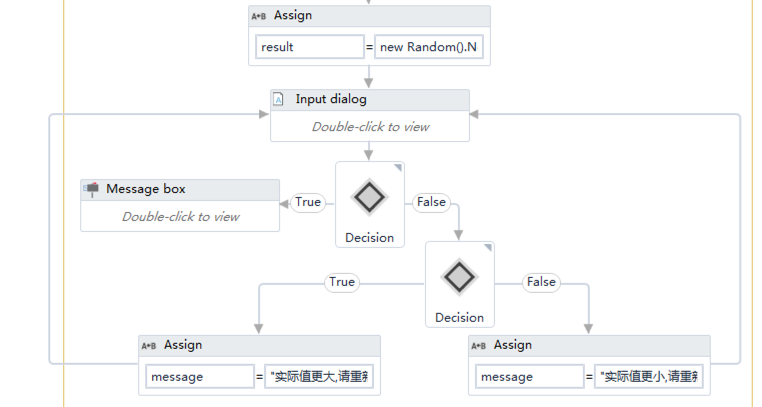Viewport: 762px width, 407px height.
Task: Click the top Assign activity A*B icon
Action: (x=259, y=16)
